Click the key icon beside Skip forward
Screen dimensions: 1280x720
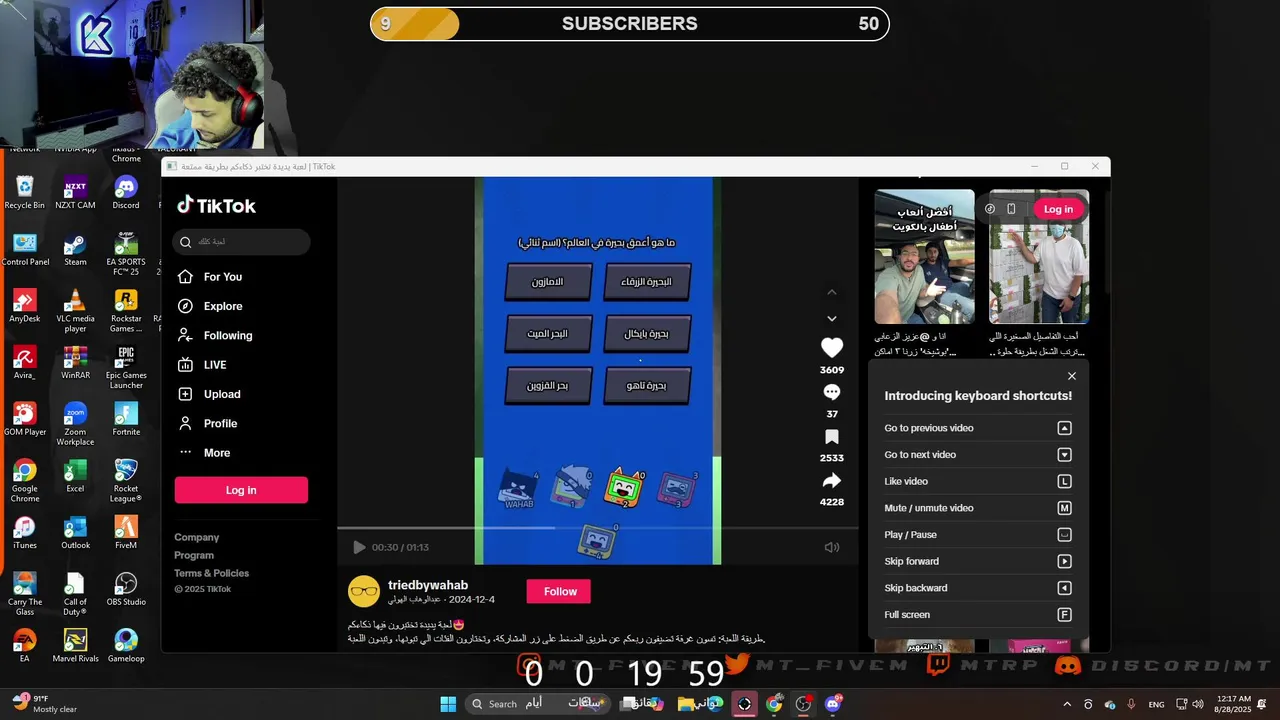point(1065,561)
